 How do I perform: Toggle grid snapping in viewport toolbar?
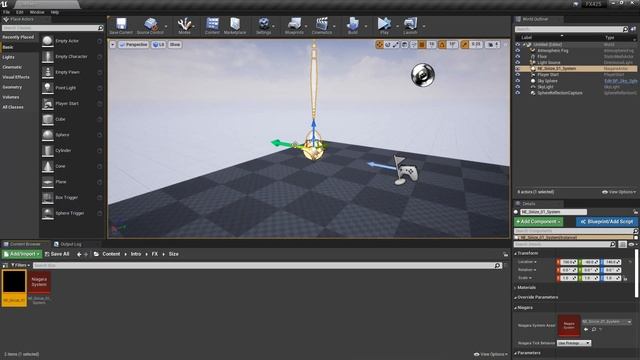point(422,44)
